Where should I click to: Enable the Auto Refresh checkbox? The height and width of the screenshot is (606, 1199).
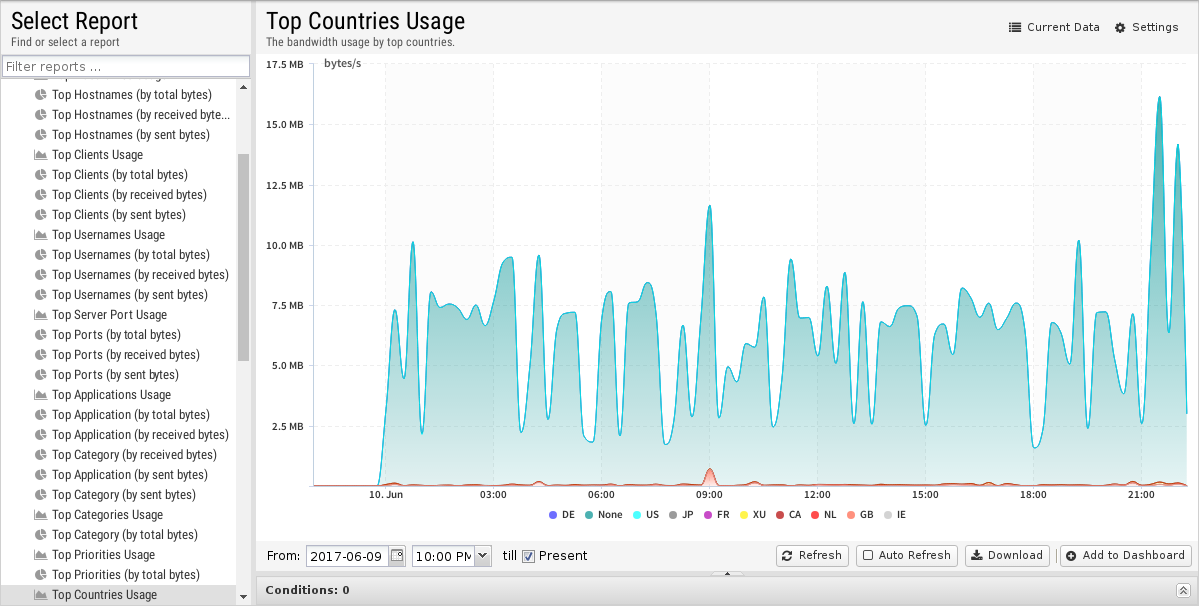(x=868, y=555)
